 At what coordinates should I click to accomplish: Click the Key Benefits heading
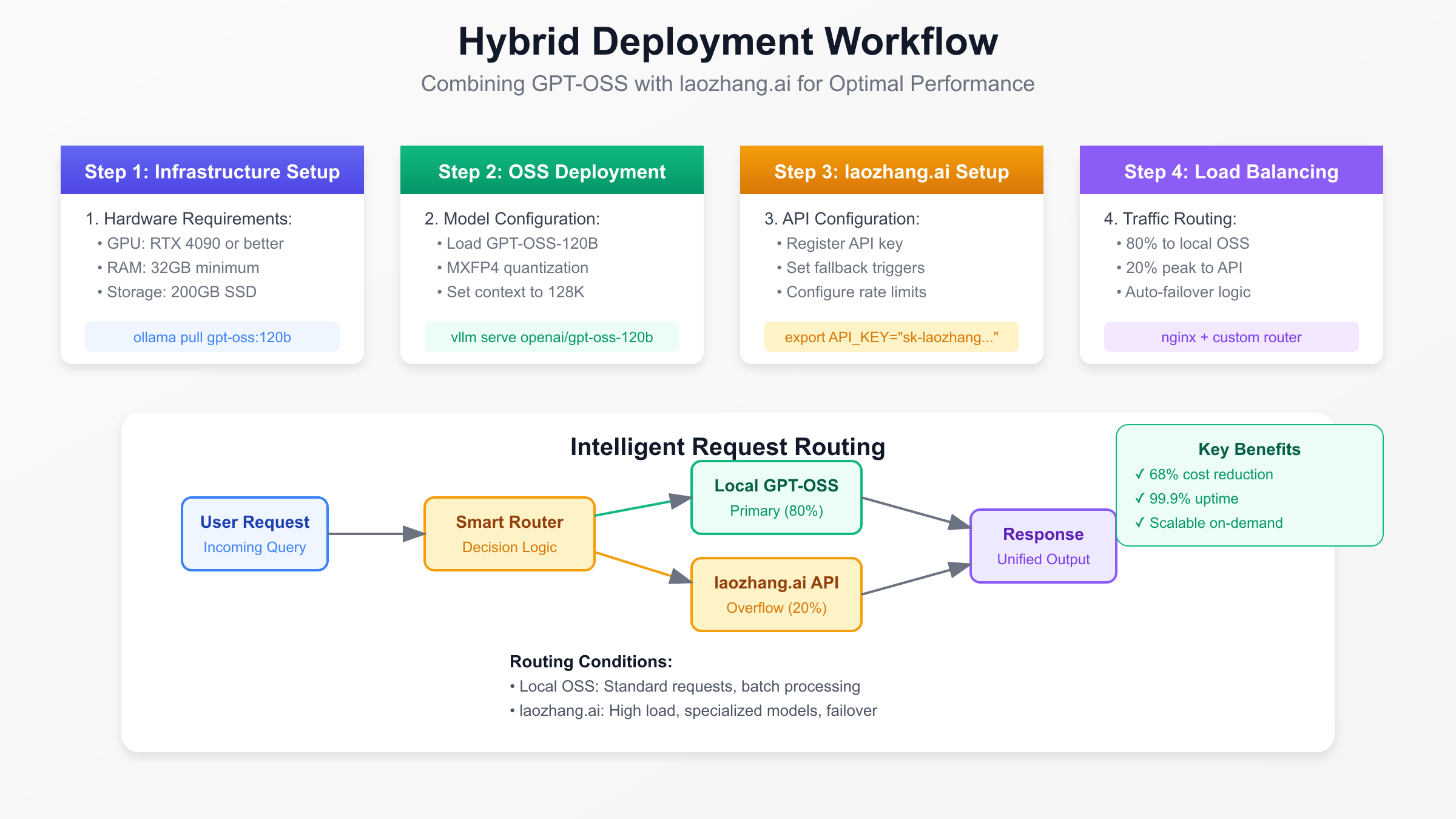[1250, 450]
